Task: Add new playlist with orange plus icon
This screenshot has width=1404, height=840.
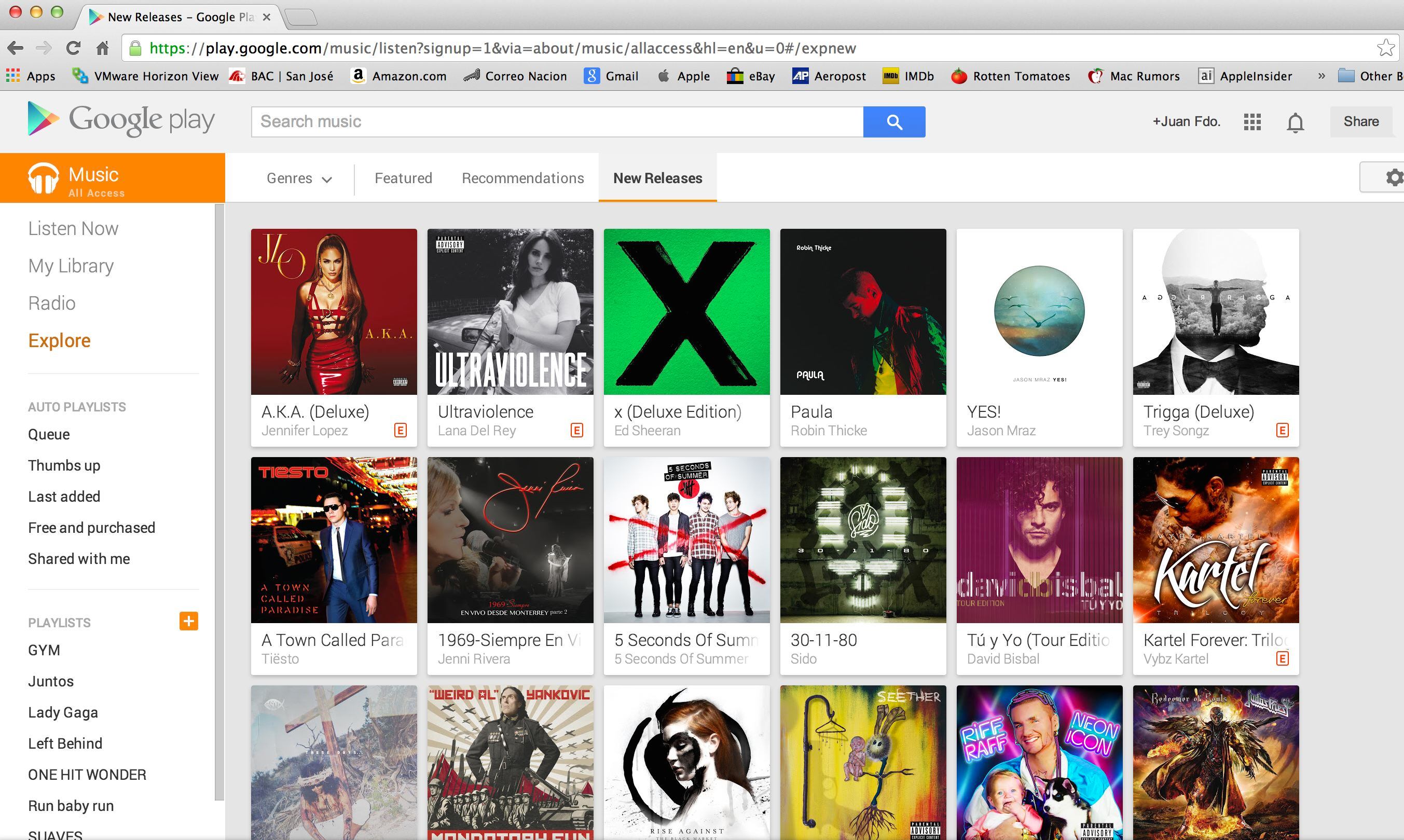Action: (x=188, y=621)
